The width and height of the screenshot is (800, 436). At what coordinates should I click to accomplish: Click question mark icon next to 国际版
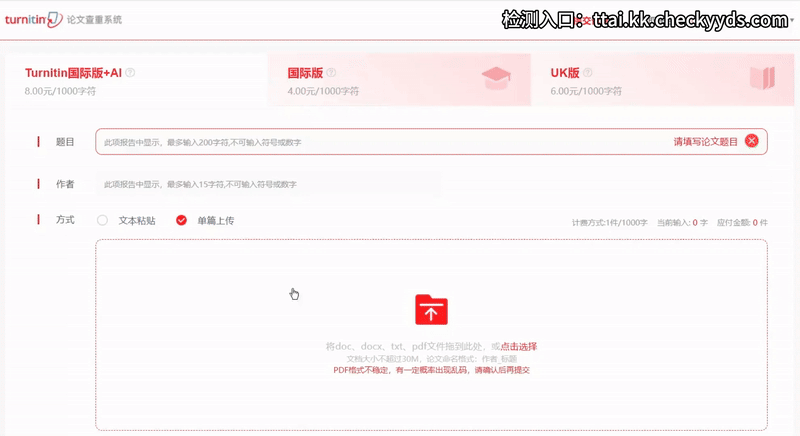point(331,73)
